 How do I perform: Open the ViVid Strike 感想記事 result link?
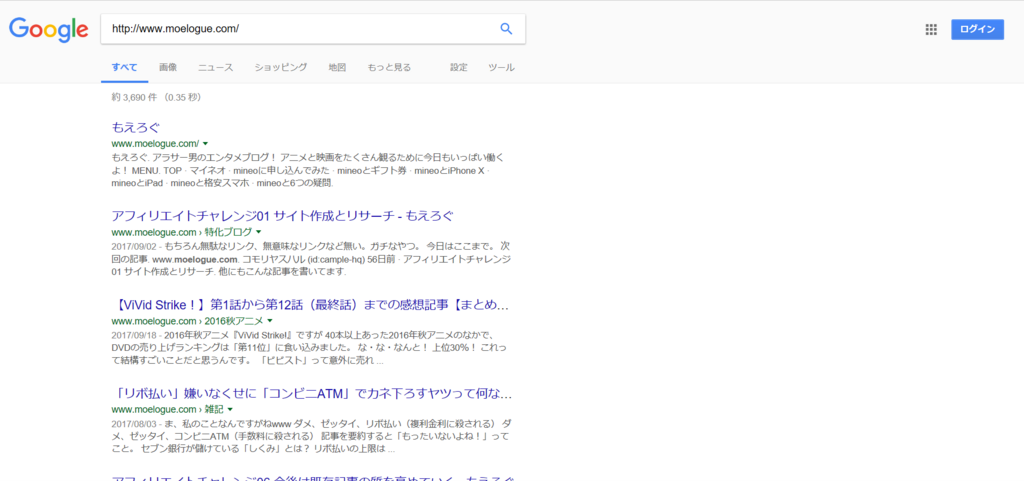click(310, 305)
